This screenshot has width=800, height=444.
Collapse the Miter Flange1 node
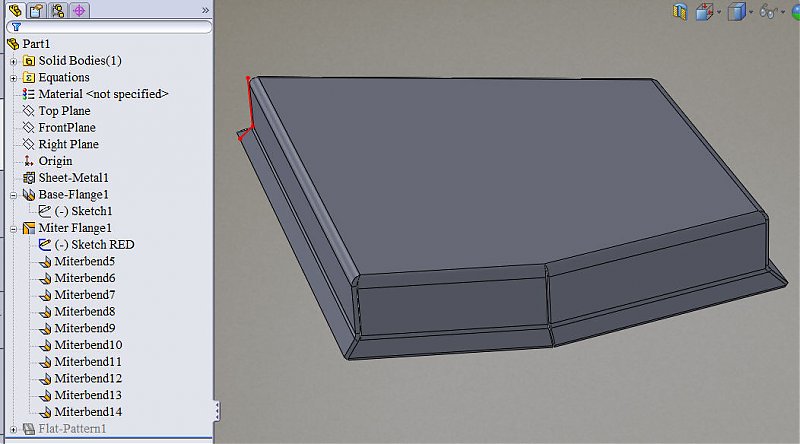pos(14,229)
